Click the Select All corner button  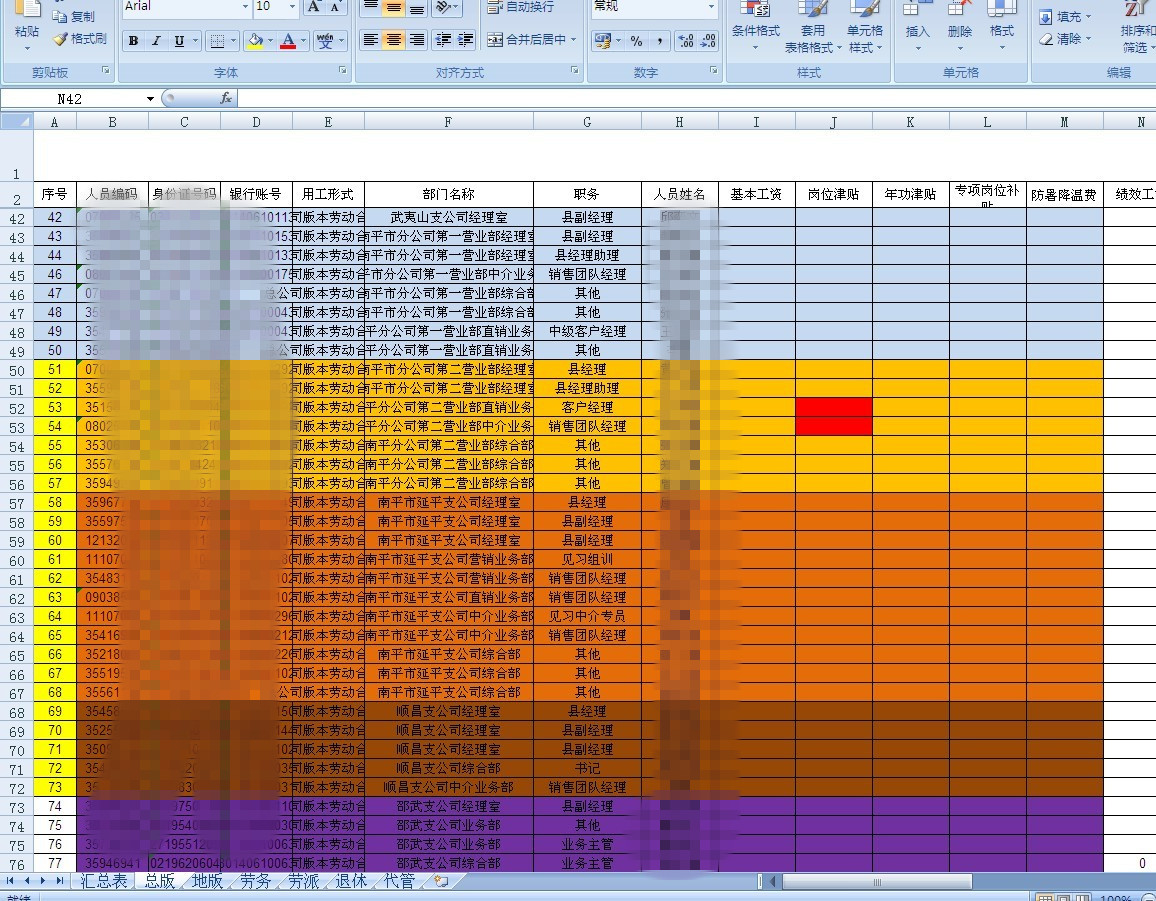click(17, 122)
